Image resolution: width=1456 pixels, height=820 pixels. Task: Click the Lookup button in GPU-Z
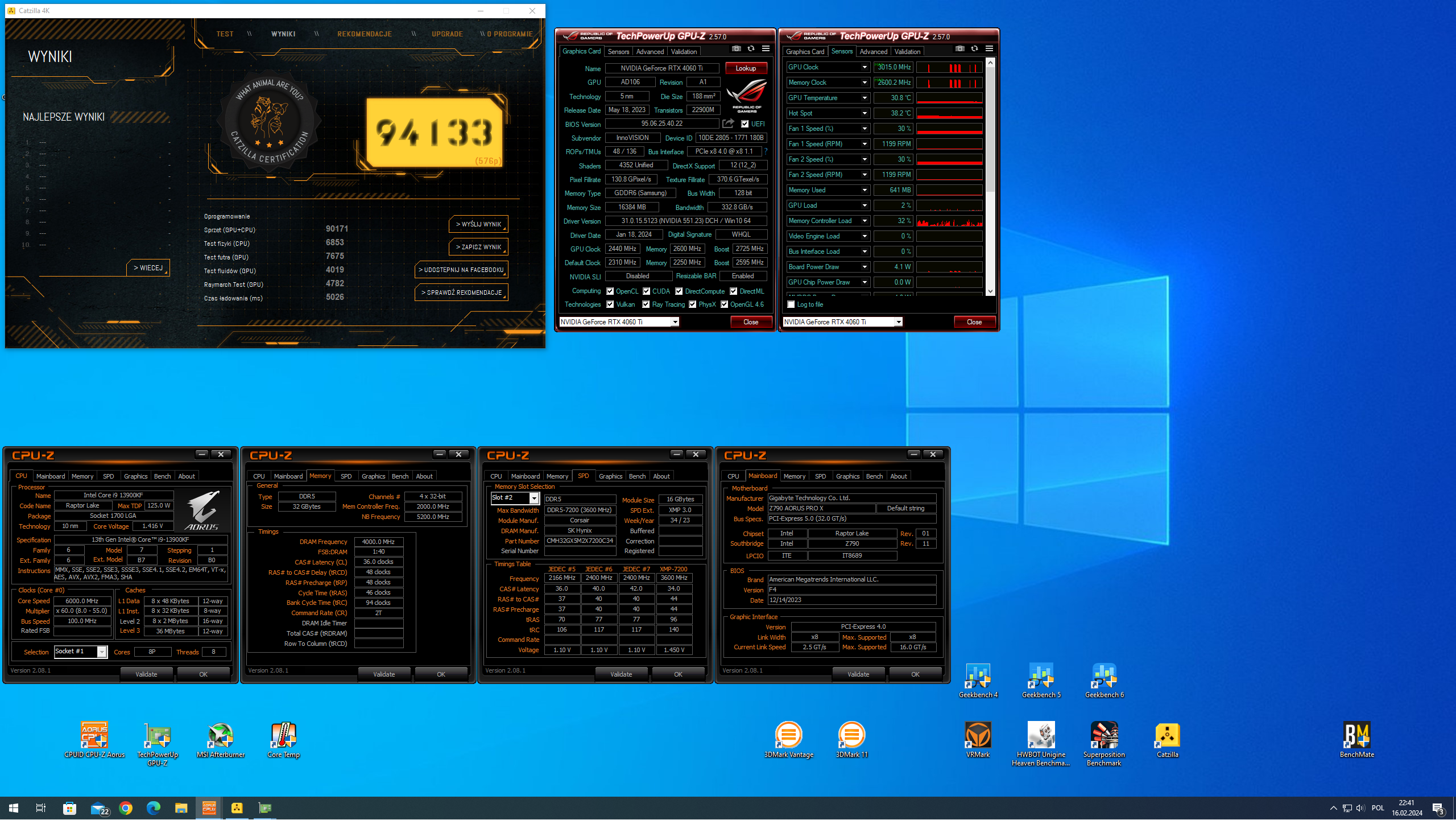click(746, 68)
